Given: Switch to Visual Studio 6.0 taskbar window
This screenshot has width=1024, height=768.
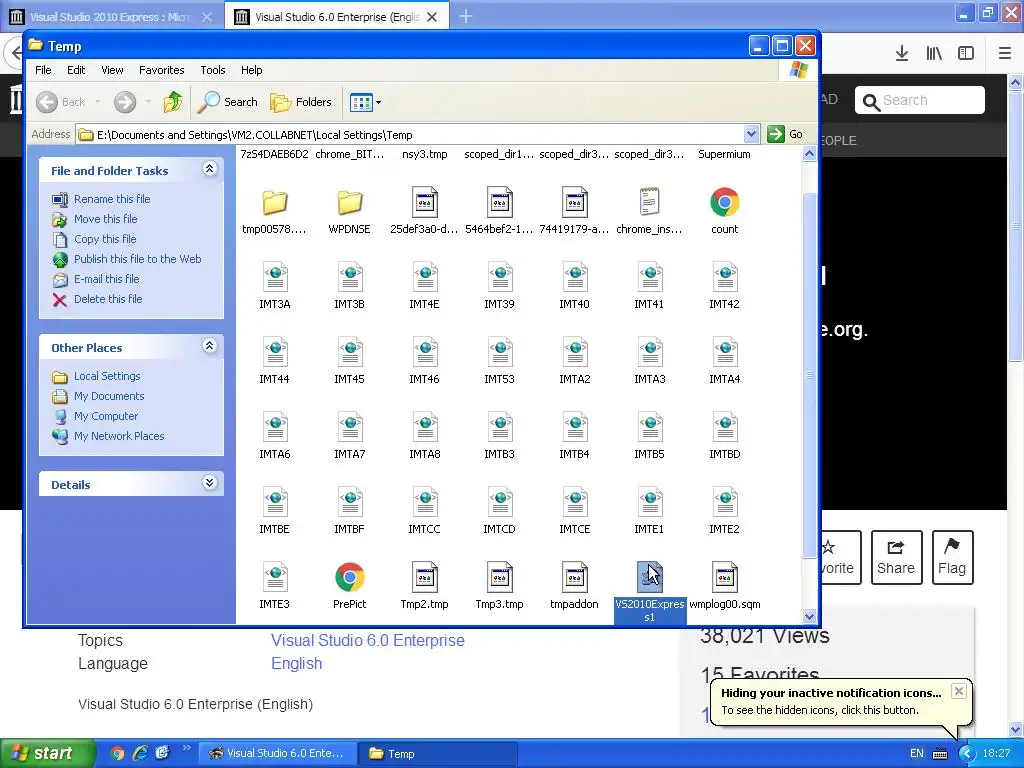Looking at the screenshot, I should [x=277, y=753].
